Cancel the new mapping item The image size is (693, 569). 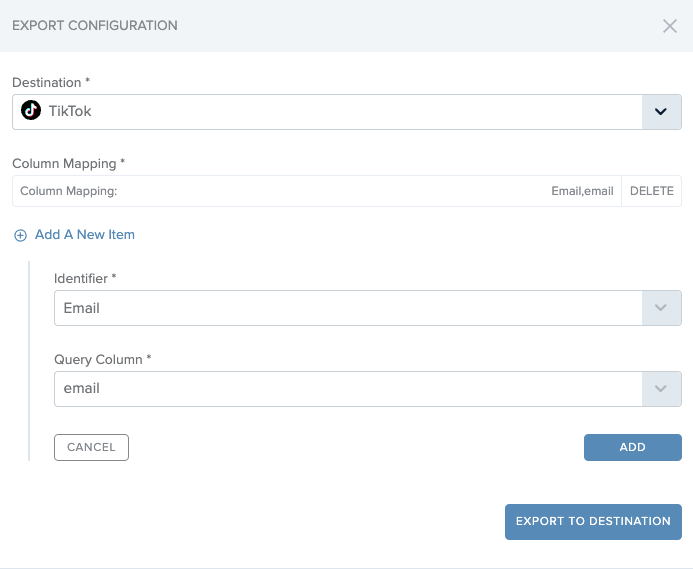tap(91, 447)
